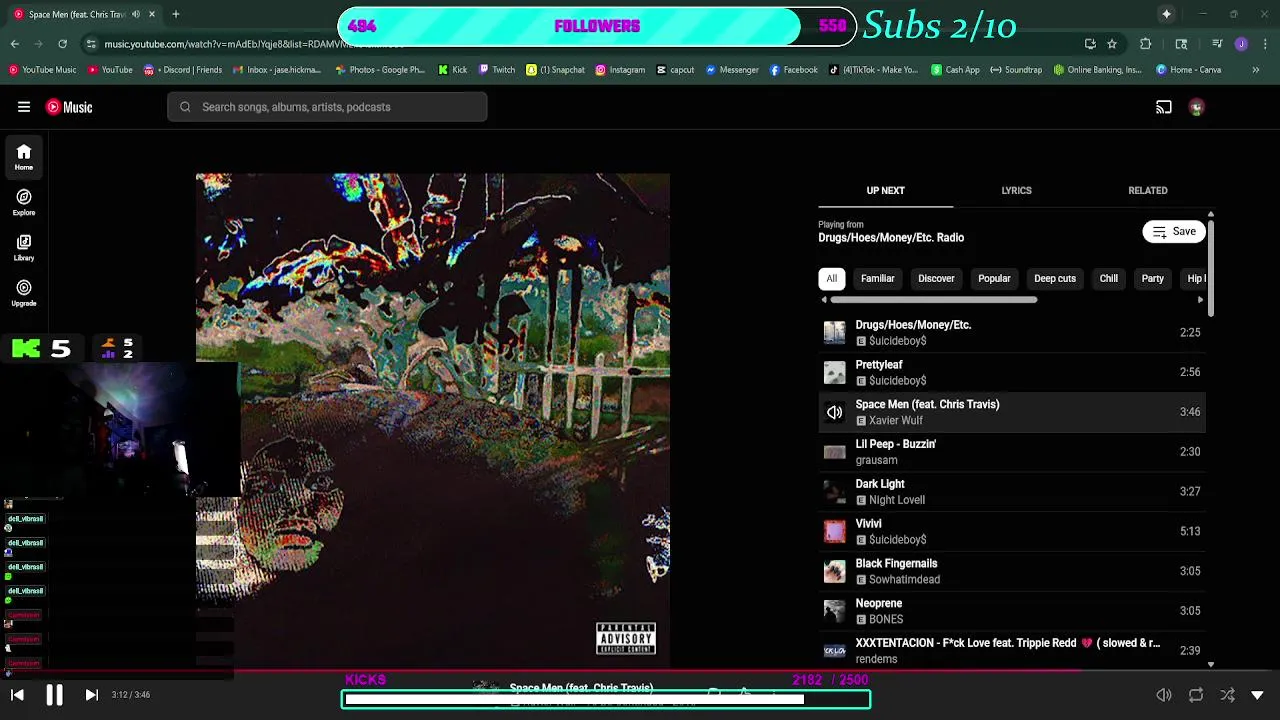This screenshot has height=720, width=1280.
Task: Click the search songs input field
Action: [x=327, y=107]
